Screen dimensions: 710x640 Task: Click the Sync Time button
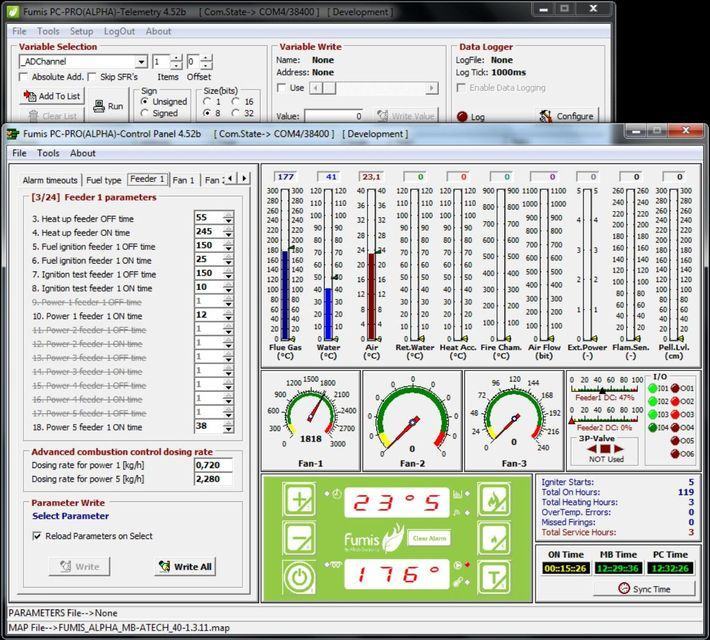(x=644, y=589)
